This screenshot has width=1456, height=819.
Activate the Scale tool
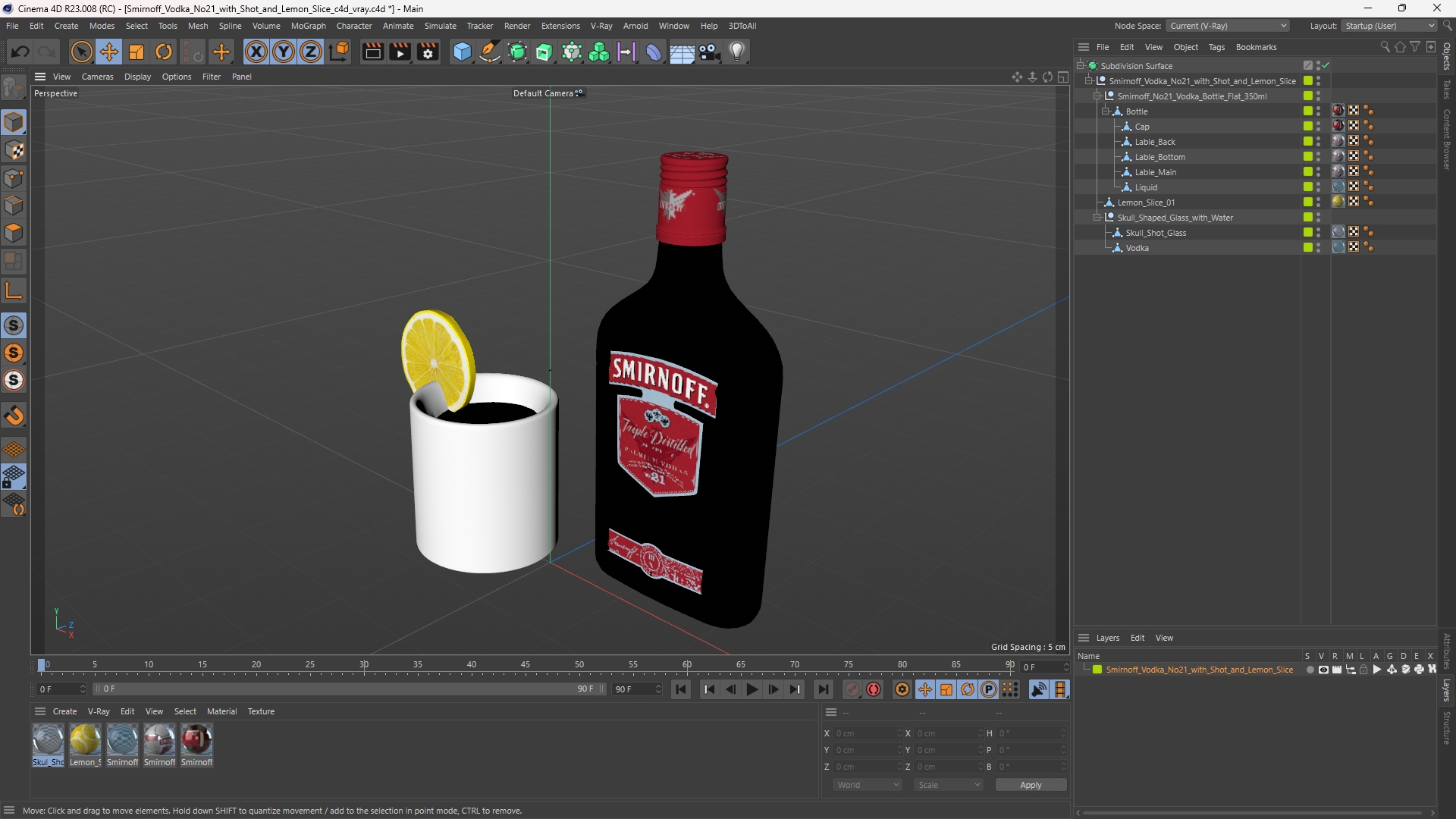click(x=136, y=52)
